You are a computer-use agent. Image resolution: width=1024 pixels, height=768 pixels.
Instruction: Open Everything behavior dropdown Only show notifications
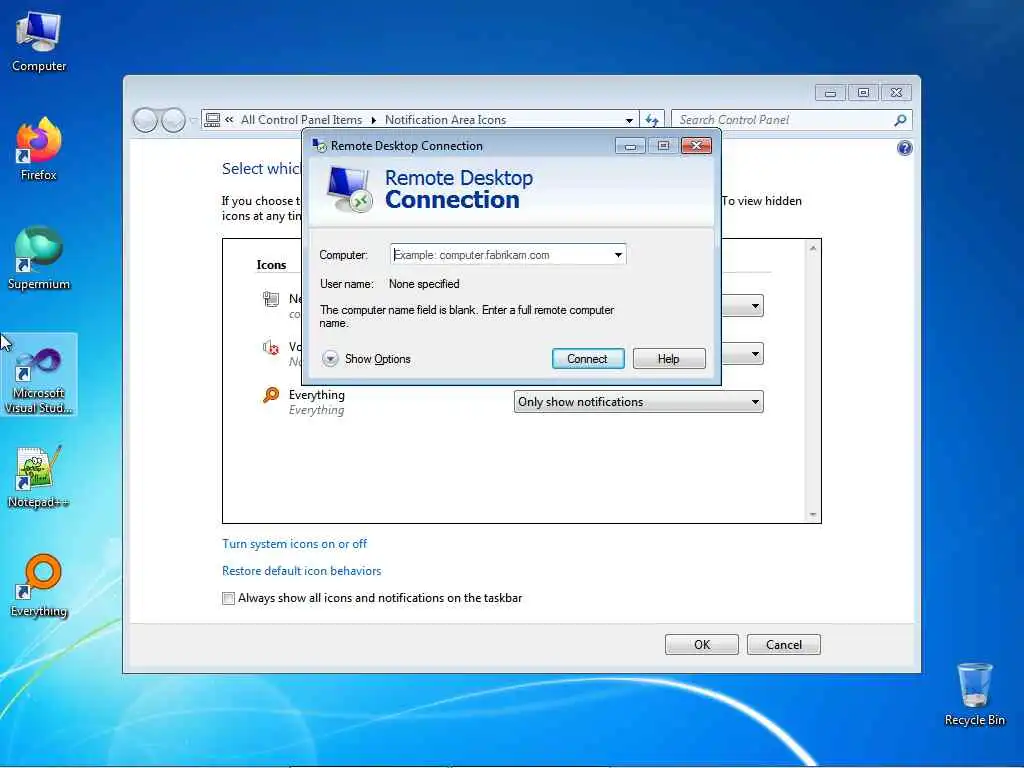point(638,402)
